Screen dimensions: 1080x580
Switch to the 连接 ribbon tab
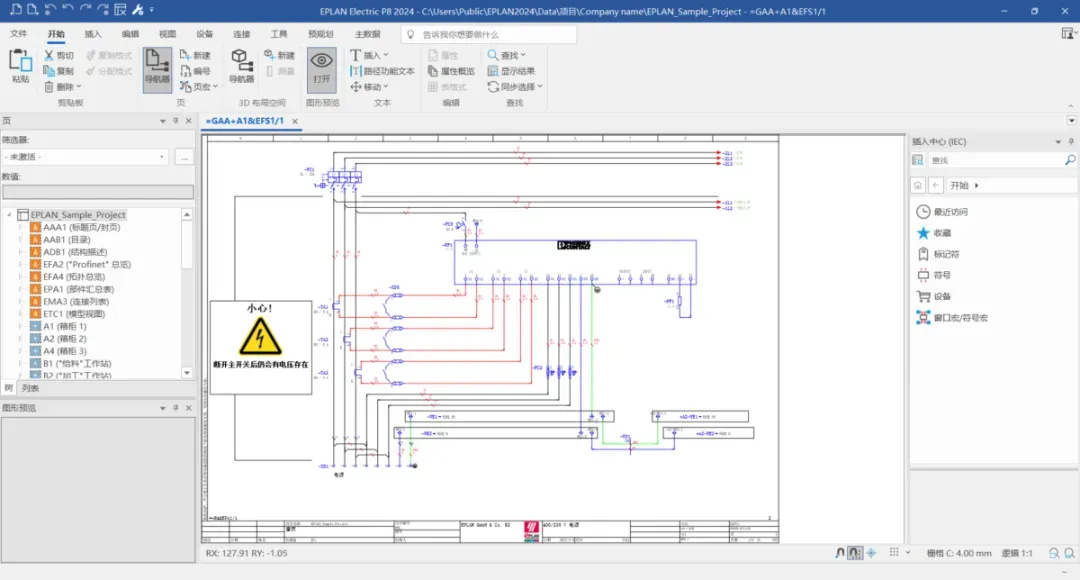tap(242, 34)
